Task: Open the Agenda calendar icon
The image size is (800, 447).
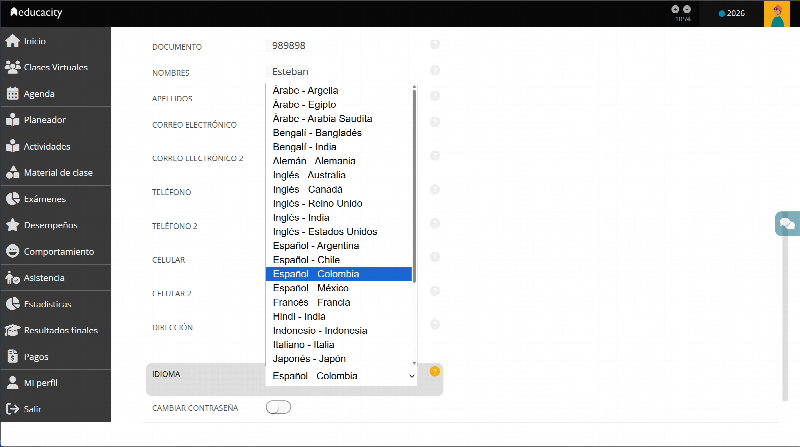Action: tap(12, 93)
